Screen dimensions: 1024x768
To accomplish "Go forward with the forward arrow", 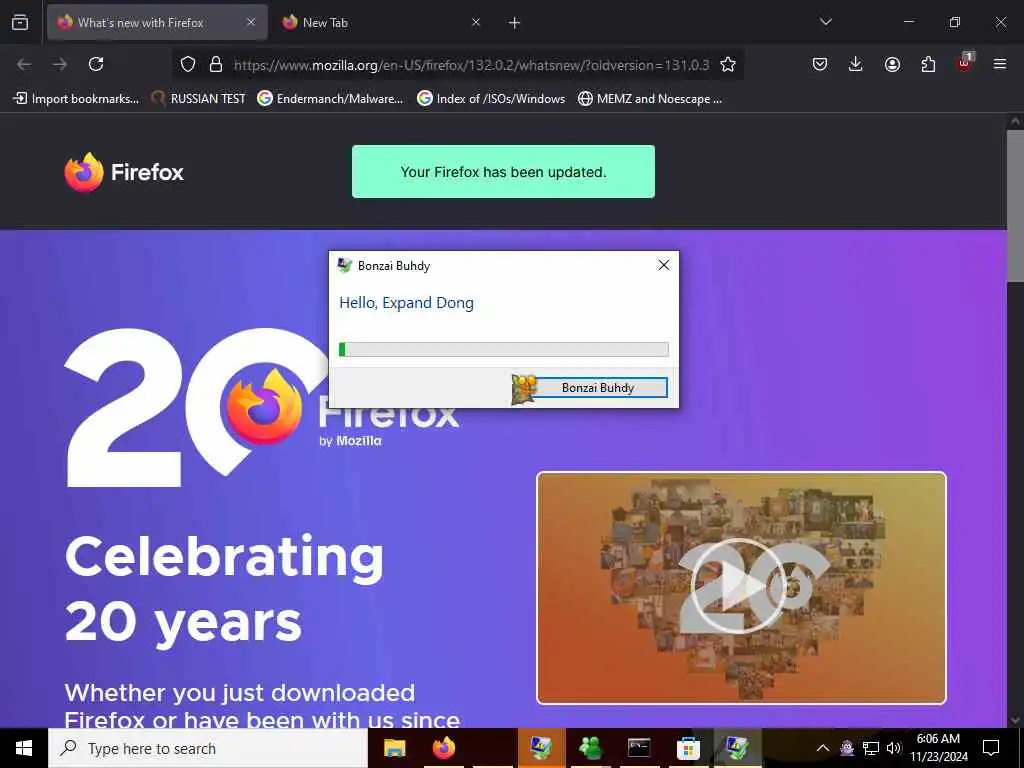I will [x=60, y=64].
